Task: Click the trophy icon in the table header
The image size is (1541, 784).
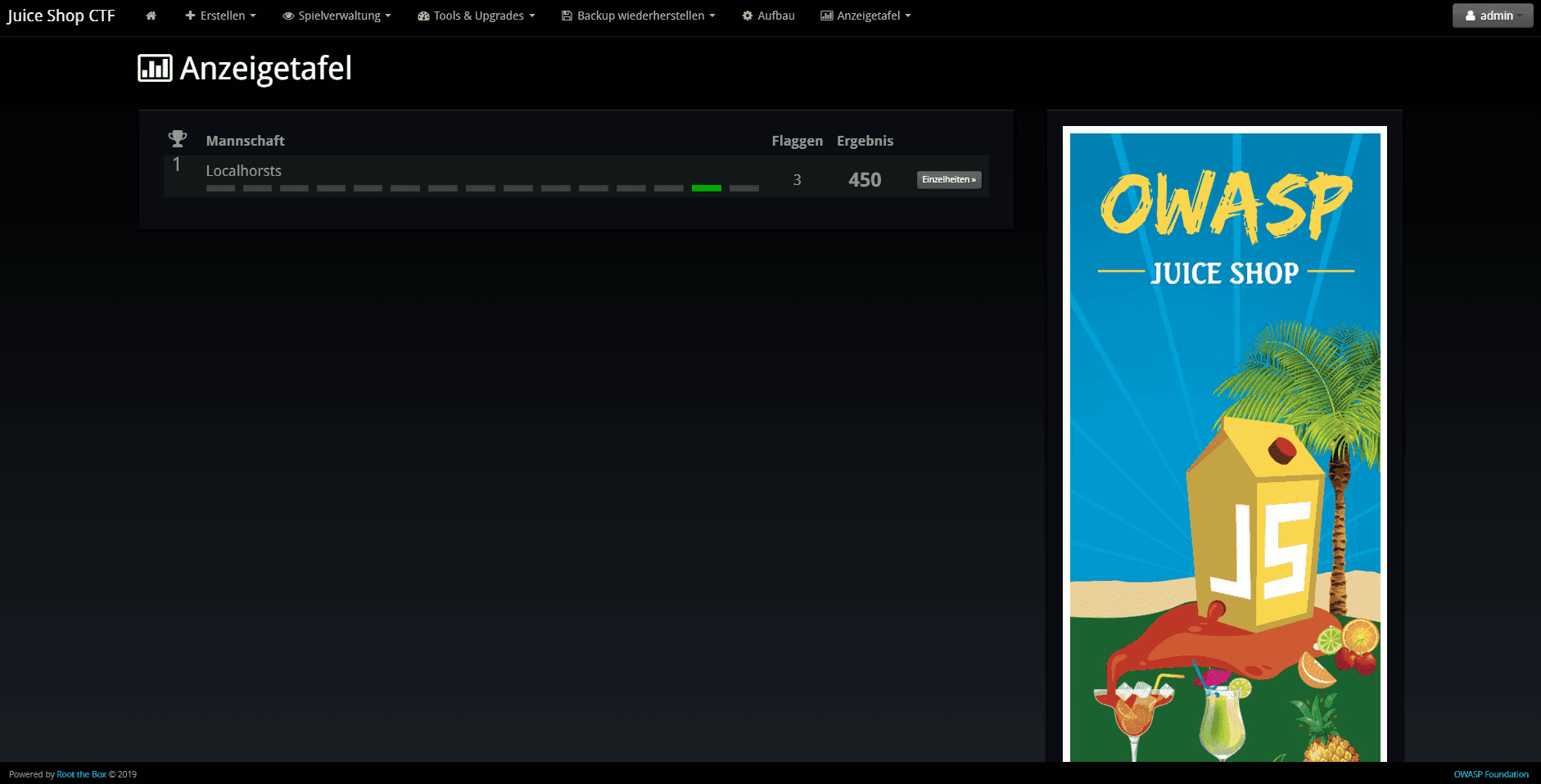Action: [x=178, y=139]
